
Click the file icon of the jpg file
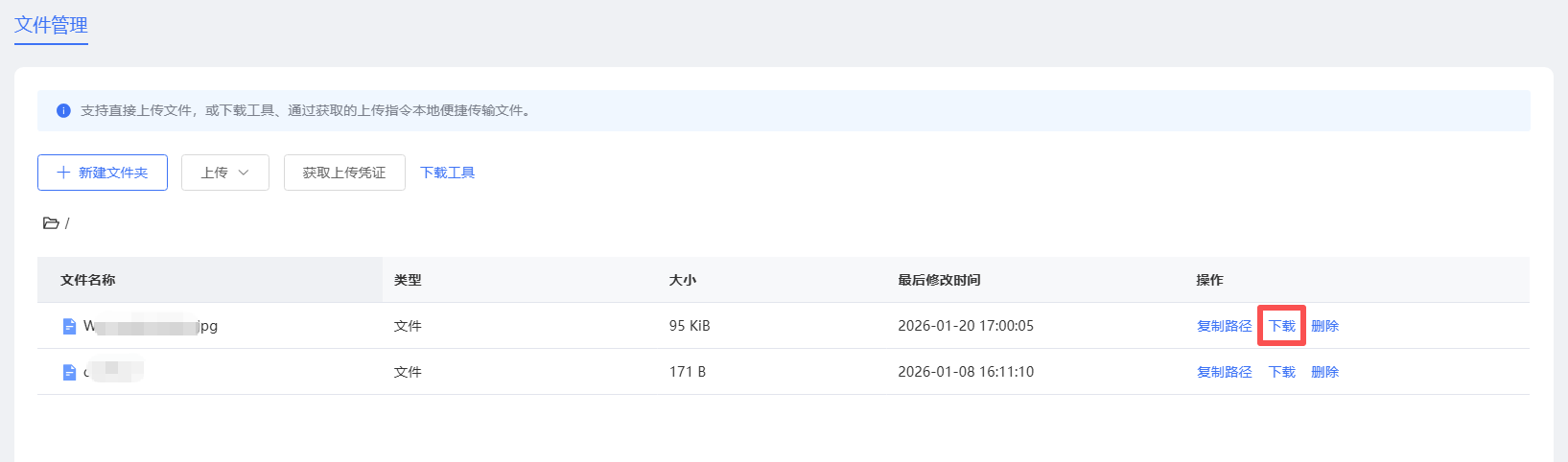[x=69, y=326]
